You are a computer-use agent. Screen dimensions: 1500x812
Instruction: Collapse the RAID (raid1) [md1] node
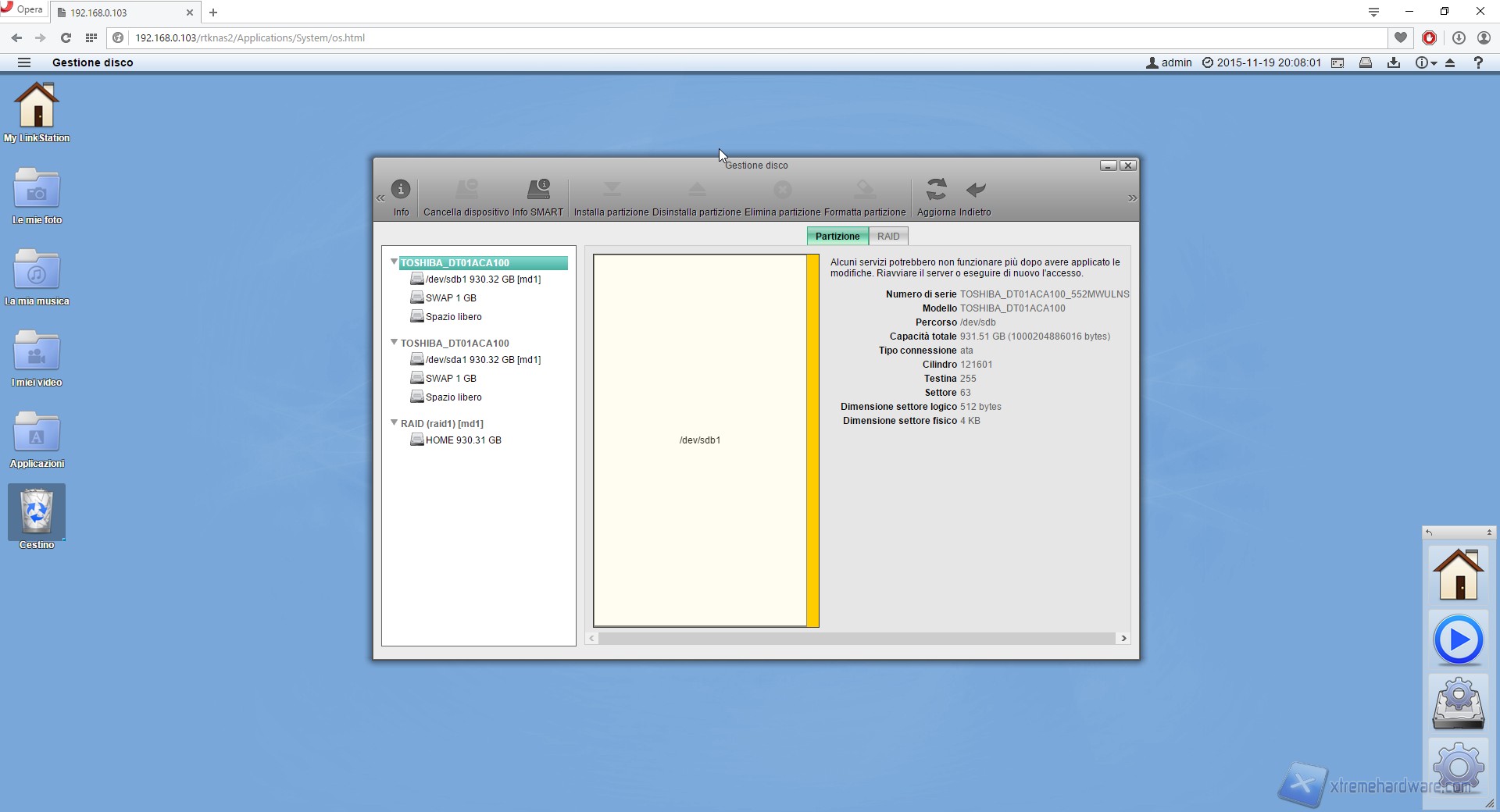(x=394, y=423)
